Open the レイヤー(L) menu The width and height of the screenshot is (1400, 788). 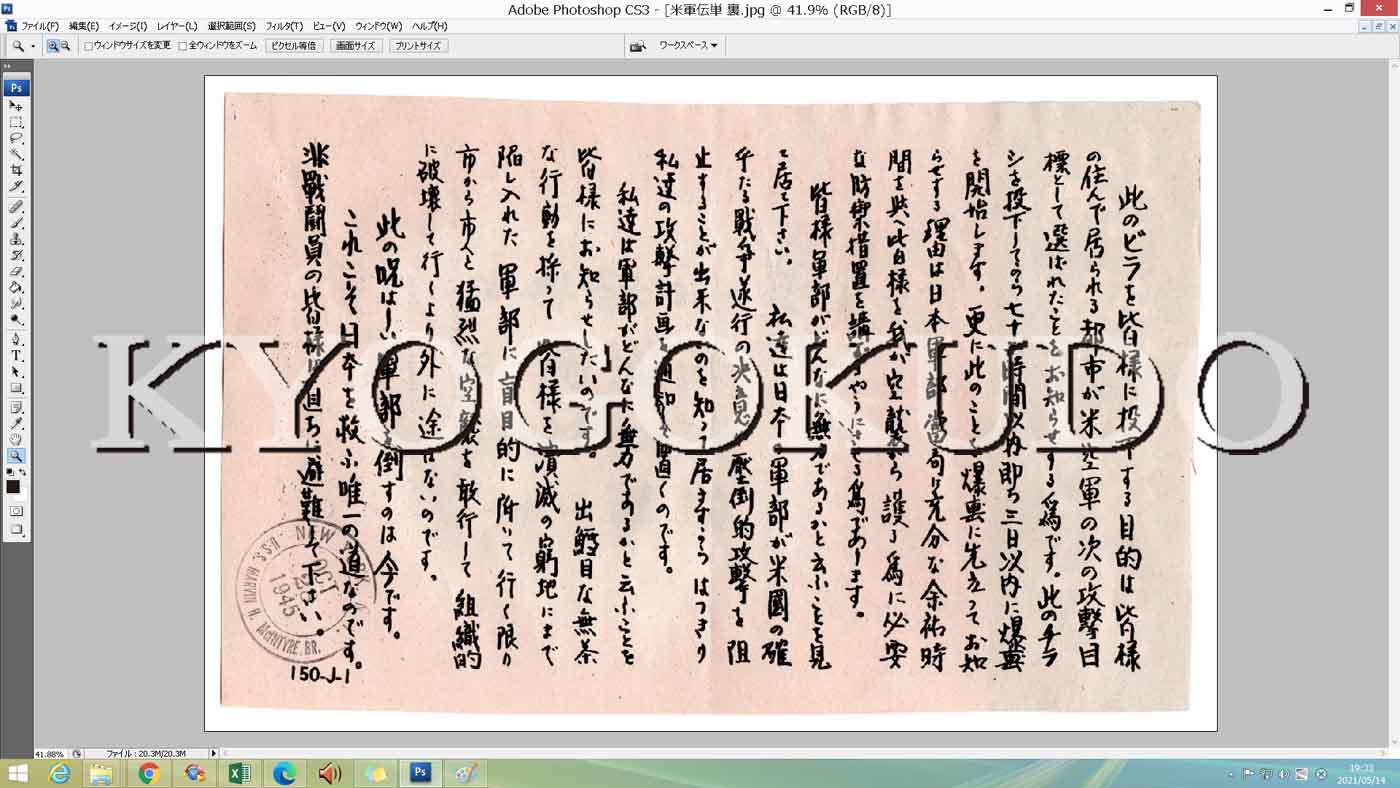pos(178,26)
